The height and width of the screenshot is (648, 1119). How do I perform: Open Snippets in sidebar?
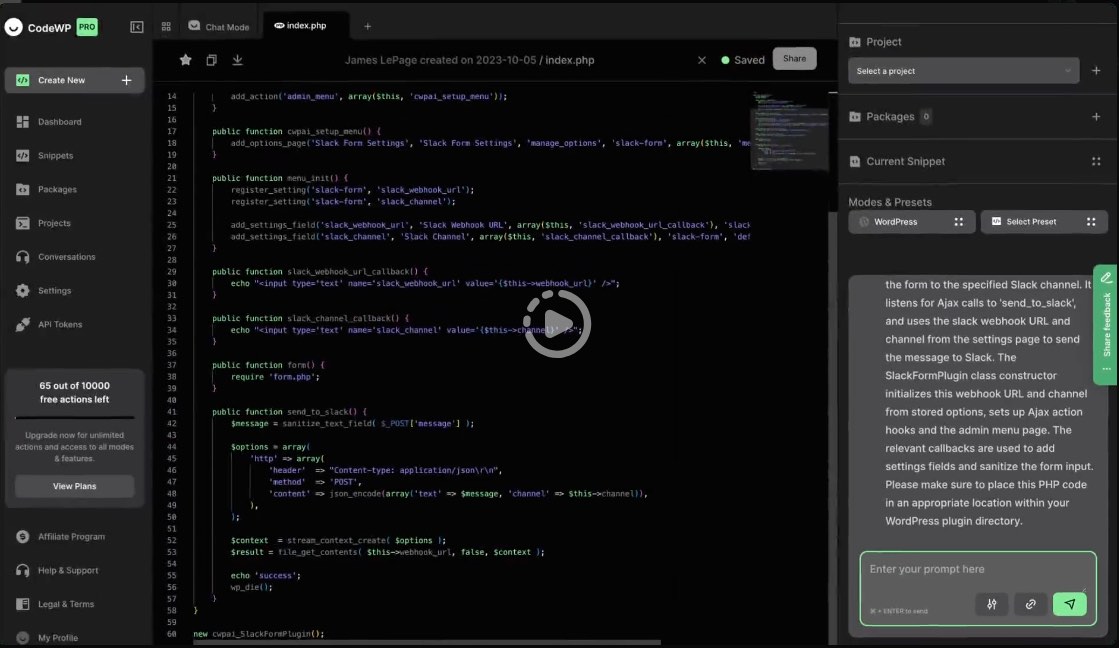pos(56,156)
